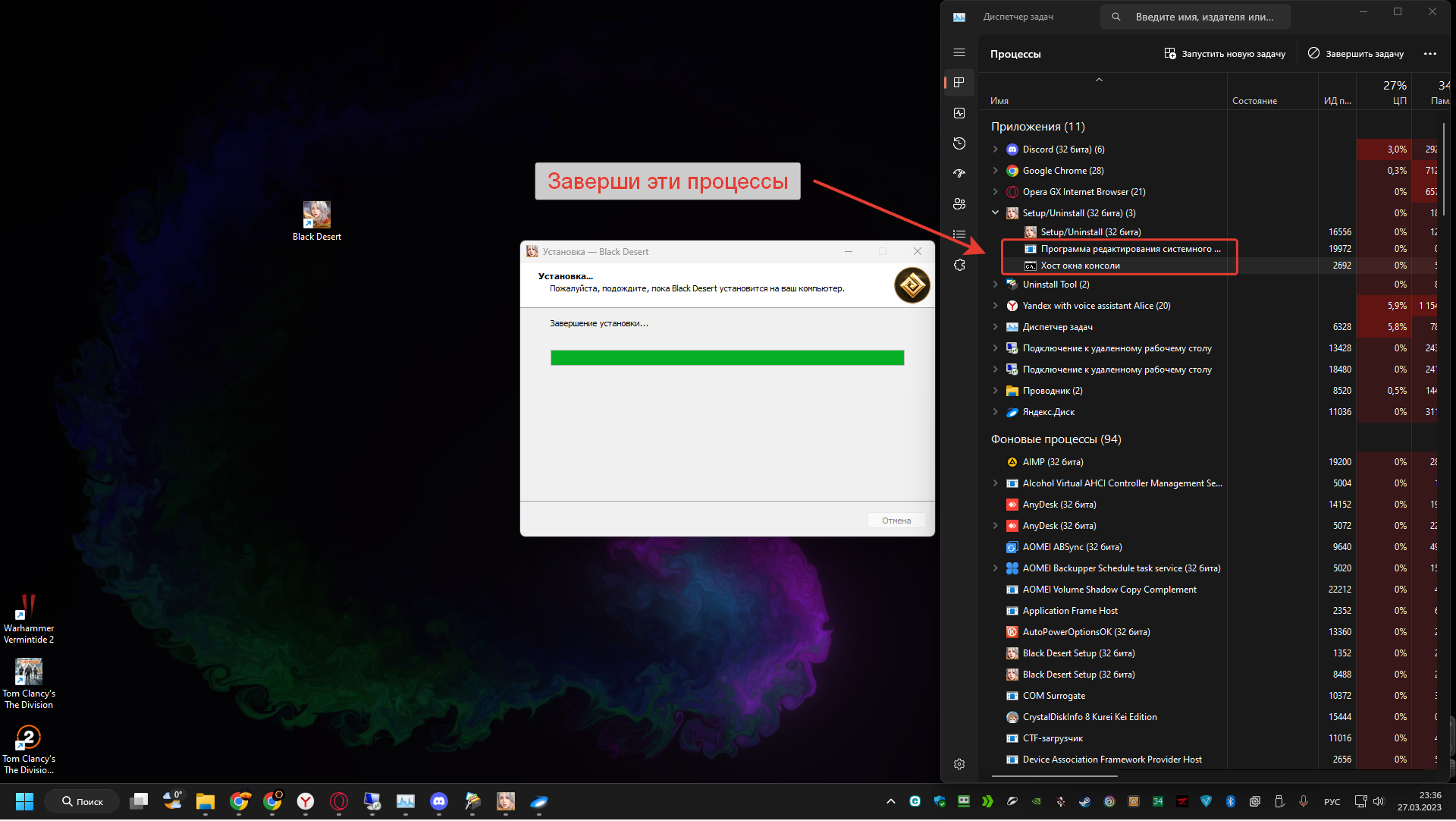The image size is (1456, 821).
Task: Open Discord from taskbar
Action: tap(439, 801)
